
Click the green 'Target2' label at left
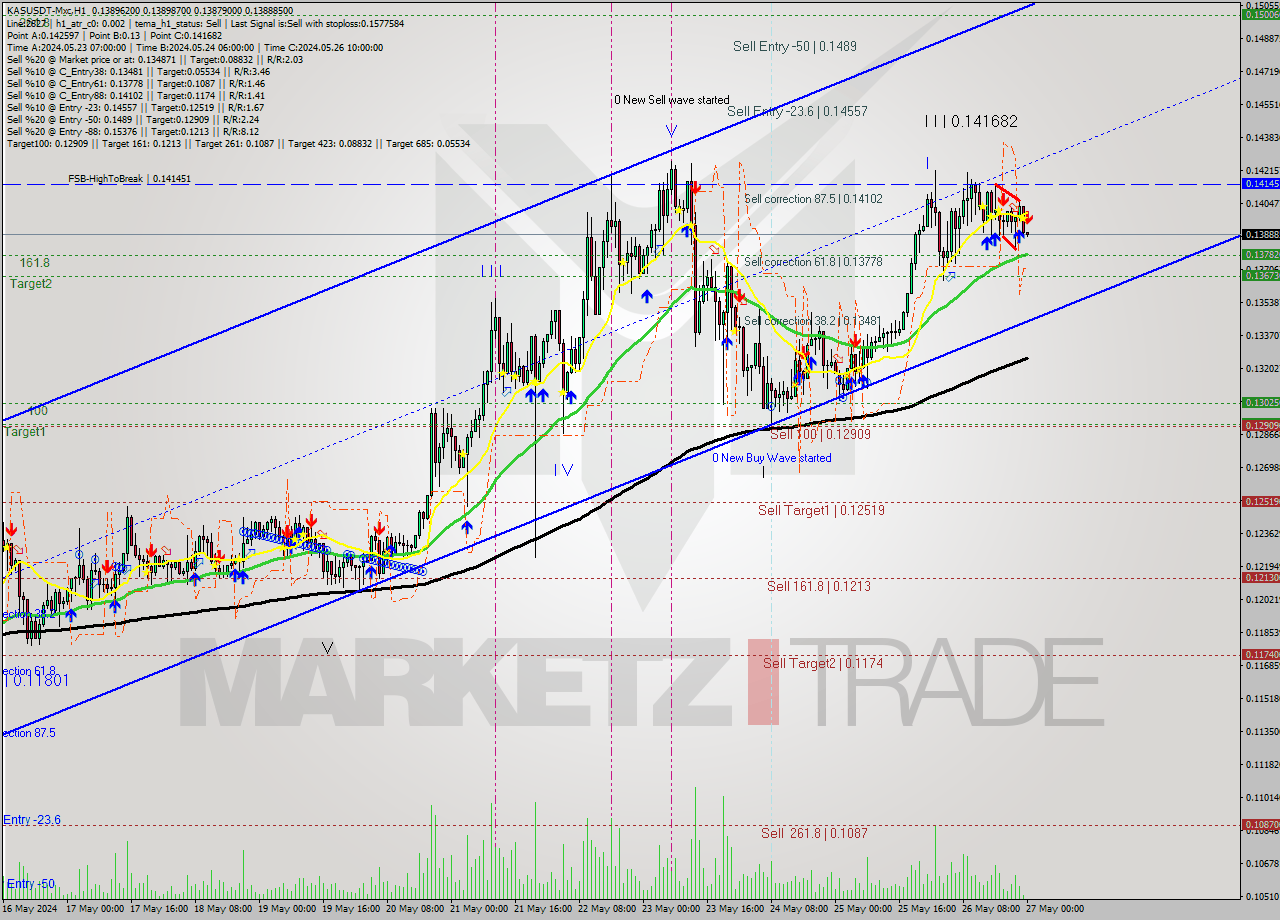click(x=31, y=284)
